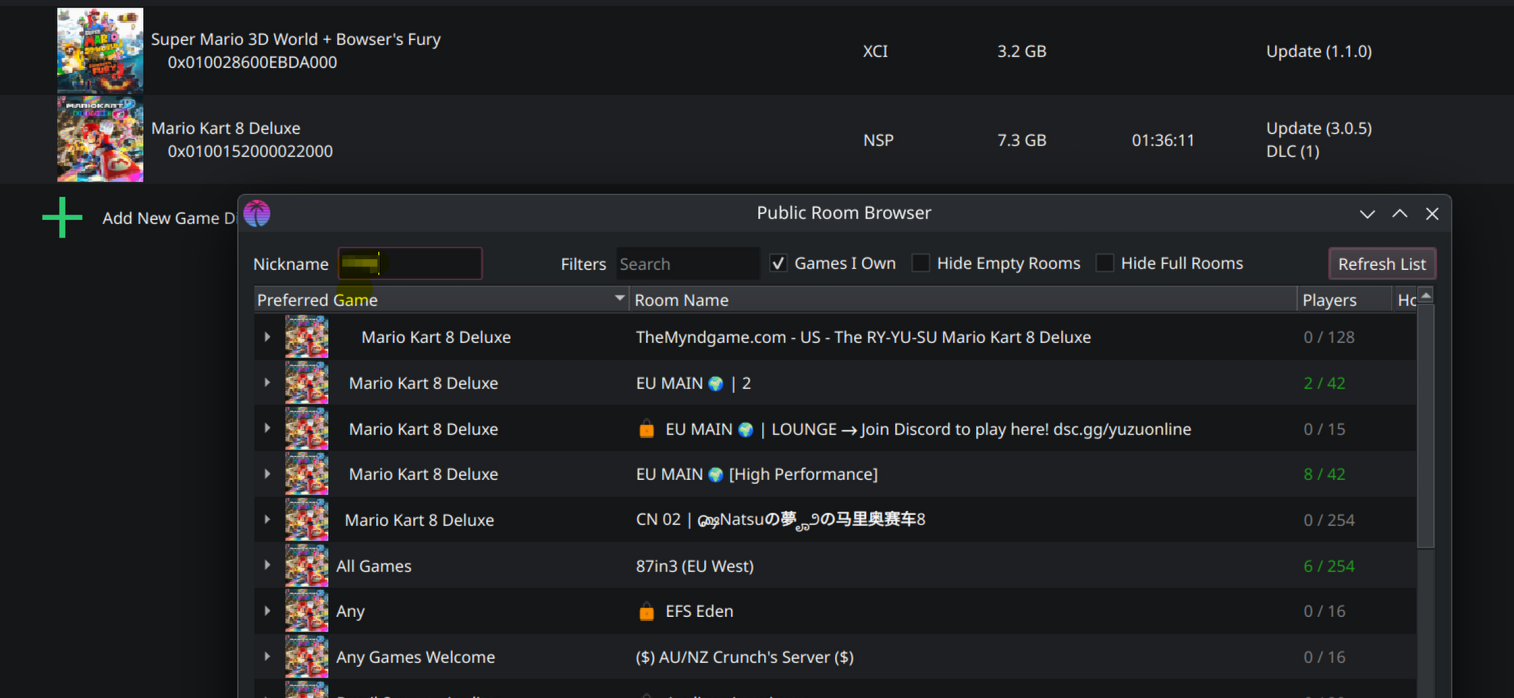Click lock icon on EU MAIN LOUNGE room
This screenshot has width=1514, height=698.
[647, 429]
